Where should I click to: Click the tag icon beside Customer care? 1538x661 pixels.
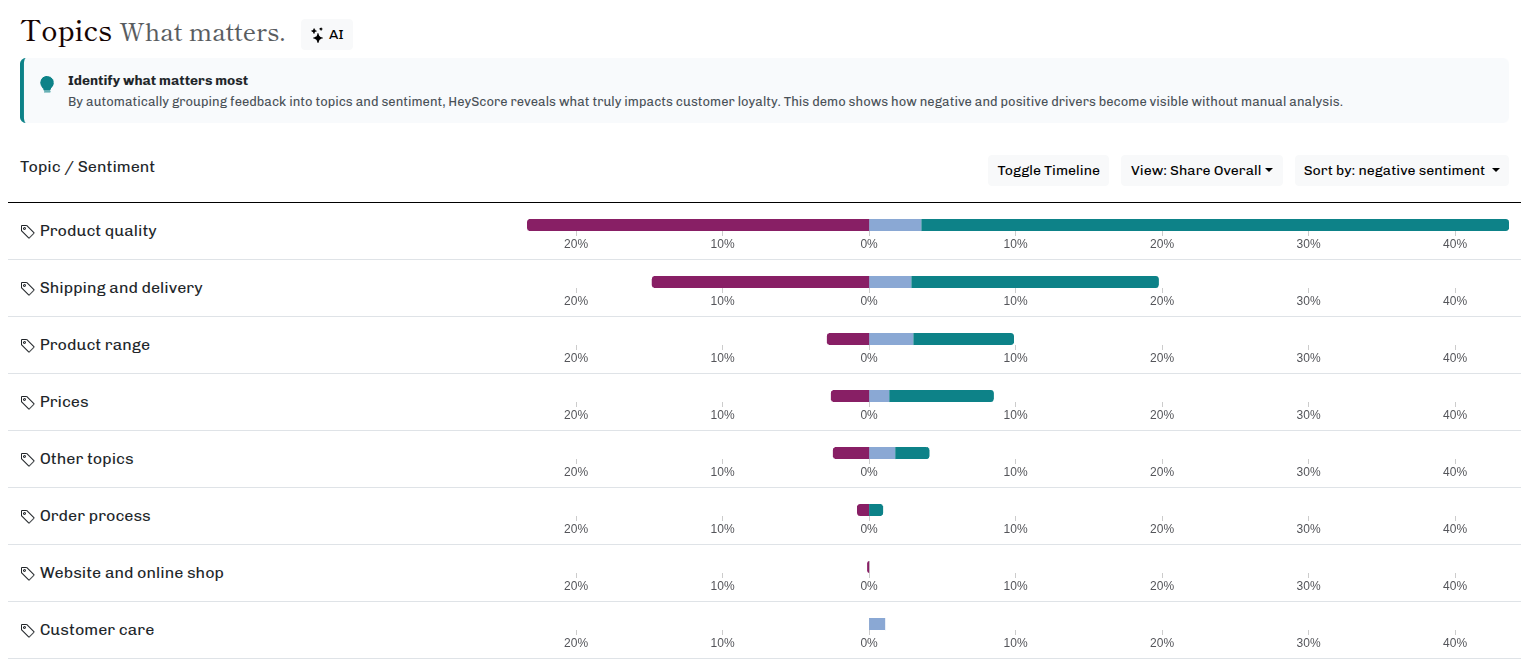point(28,630)
